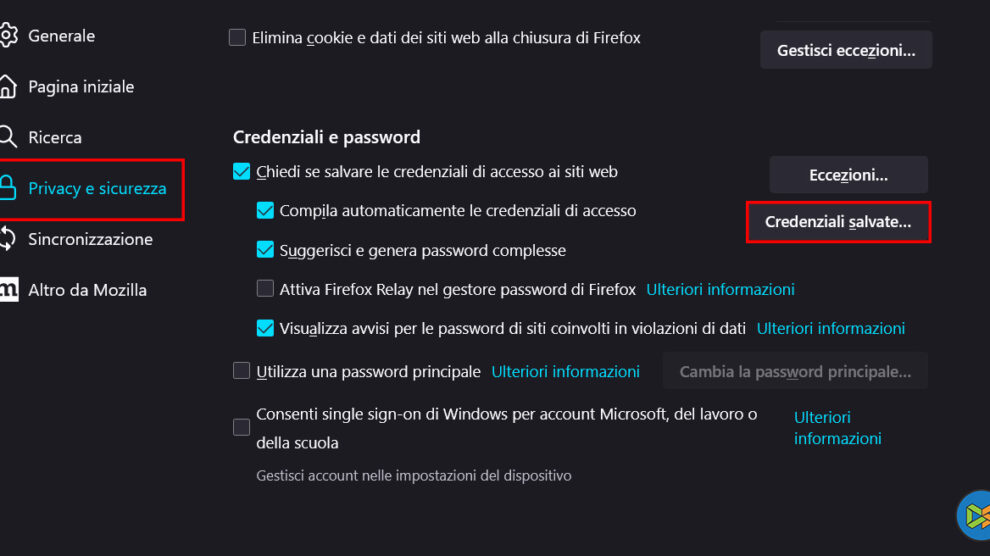Check Utilizza una password principale
Image resolution: width=990 pixels, height=556 pixels.
click(x=241, y=371)
